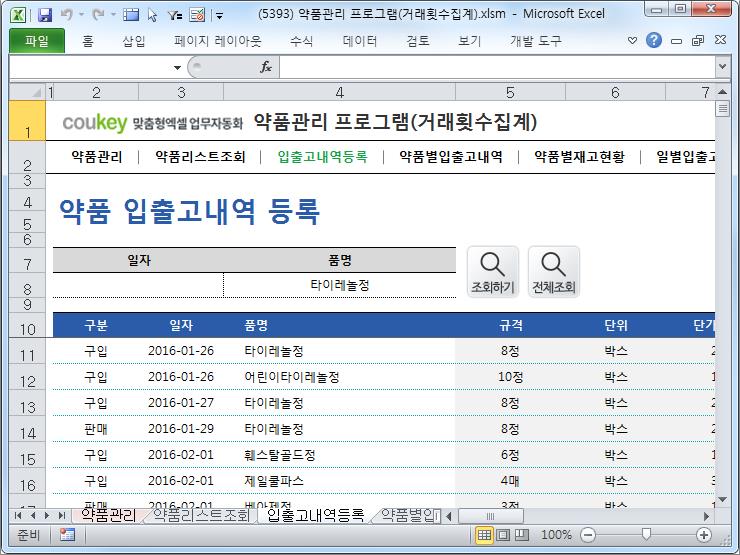
Task: Open the 삽입 ribbon tab
Action: tap(134, 41)
